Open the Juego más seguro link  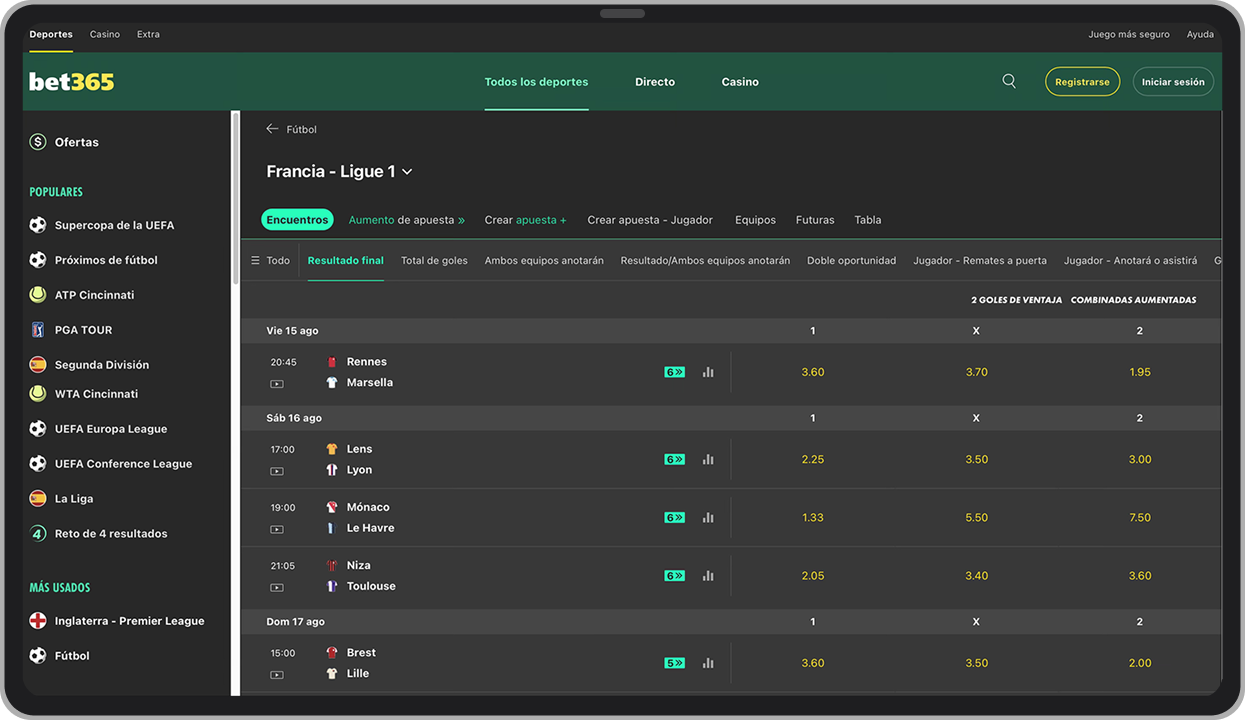click(1129, 34)
